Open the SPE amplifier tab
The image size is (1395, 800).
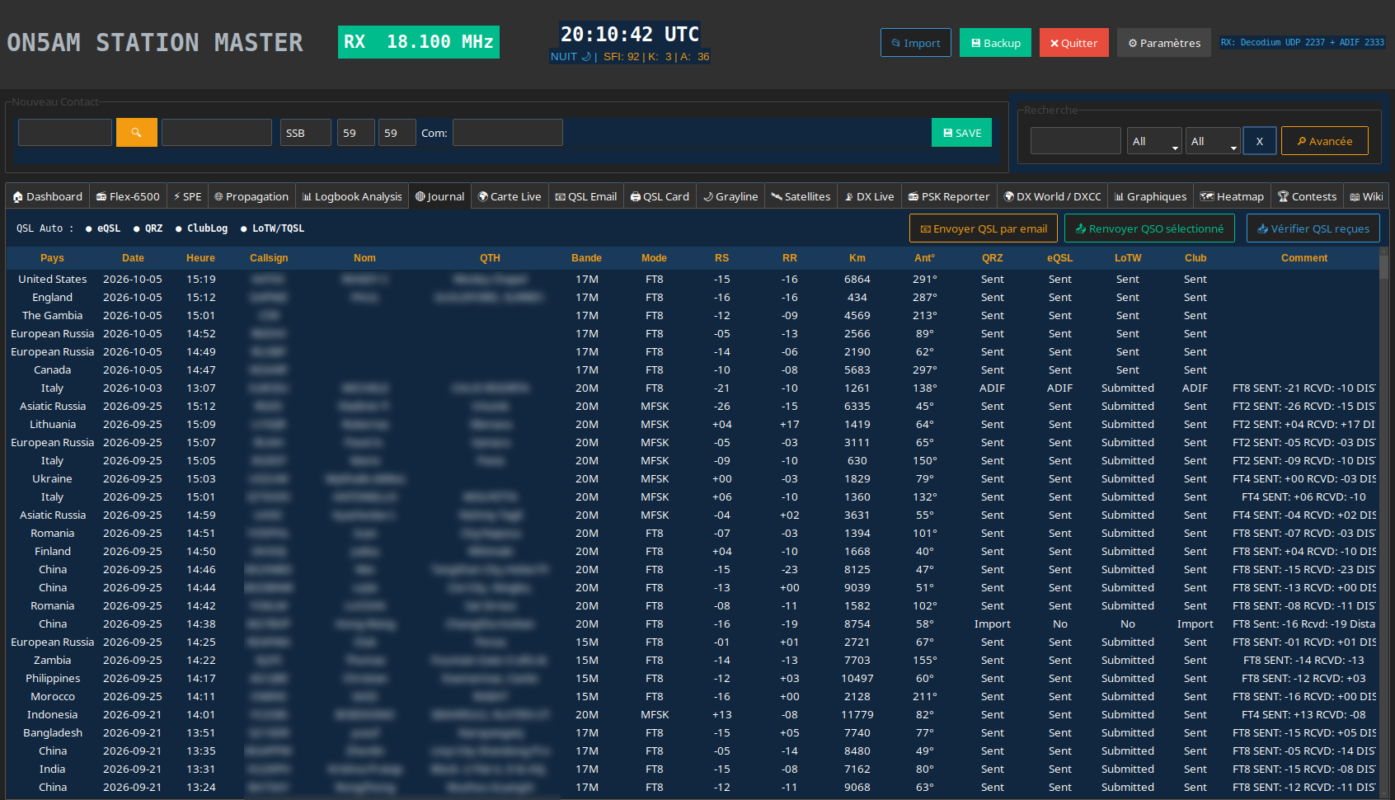[187, 197]
